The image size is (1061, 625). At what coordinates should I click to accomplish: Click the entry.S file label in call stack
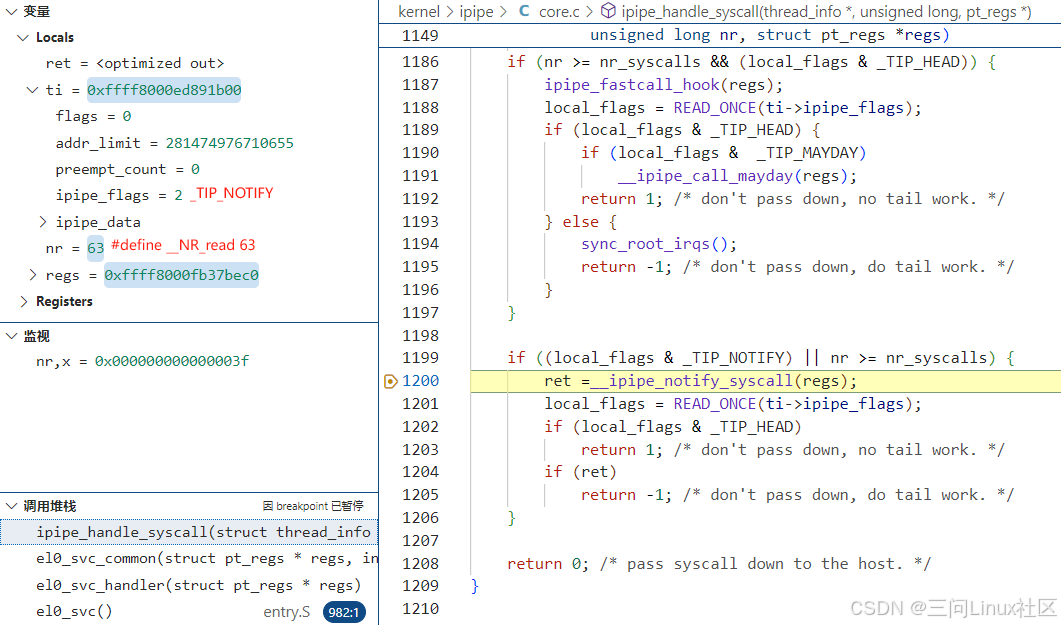click(286, 612)
